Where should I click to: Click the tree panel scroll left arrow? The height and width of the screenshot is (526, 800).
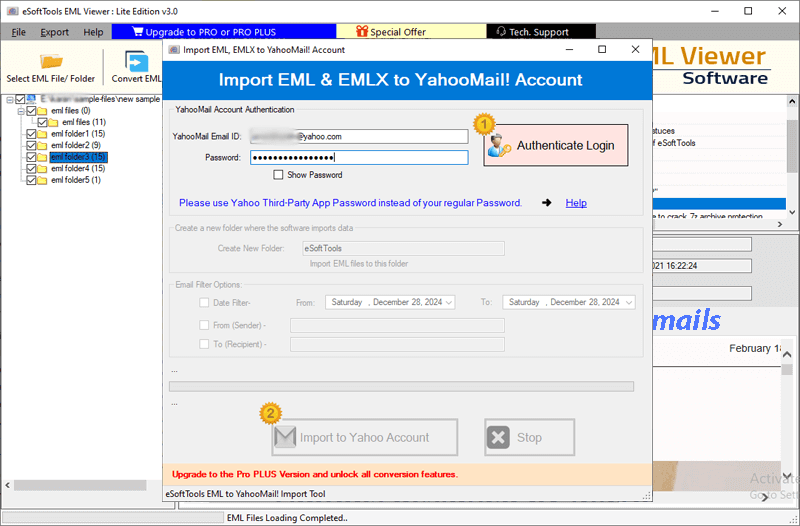[x=7, y=485]
